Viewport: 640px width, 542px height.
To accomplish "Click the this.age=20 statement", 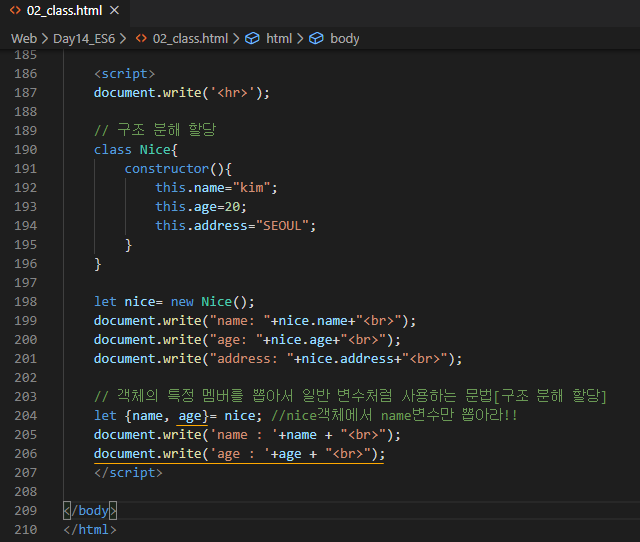I will coord(201,207).
